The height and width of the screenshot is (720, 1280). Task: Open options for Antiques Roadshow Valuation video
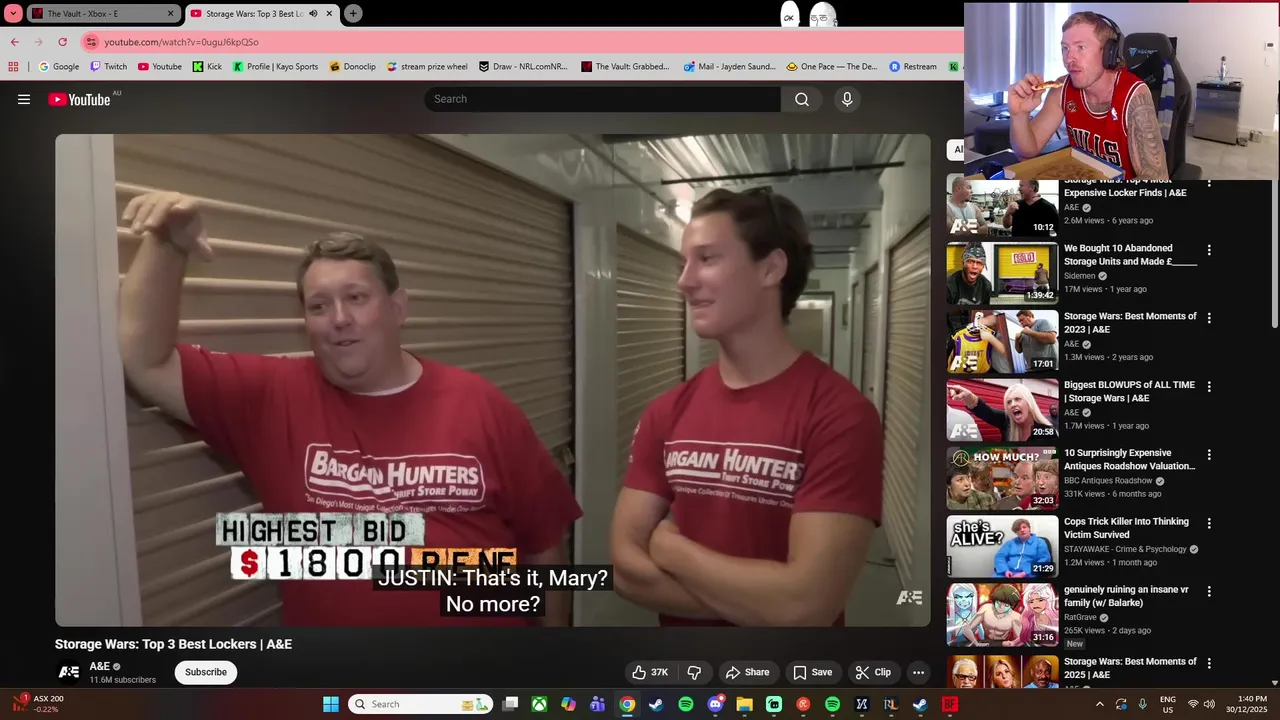1209,455
